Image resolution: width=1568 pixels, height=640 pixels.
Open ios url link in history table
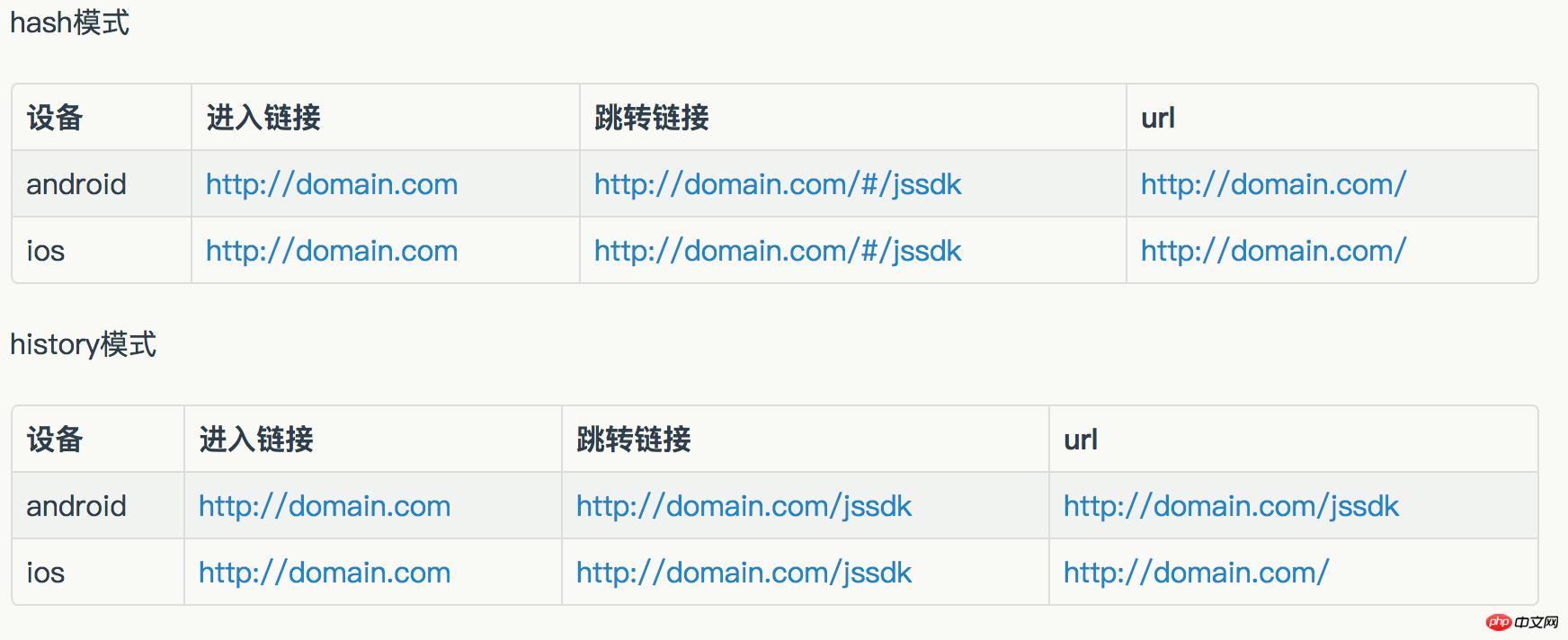click(x=1196, y=573)
